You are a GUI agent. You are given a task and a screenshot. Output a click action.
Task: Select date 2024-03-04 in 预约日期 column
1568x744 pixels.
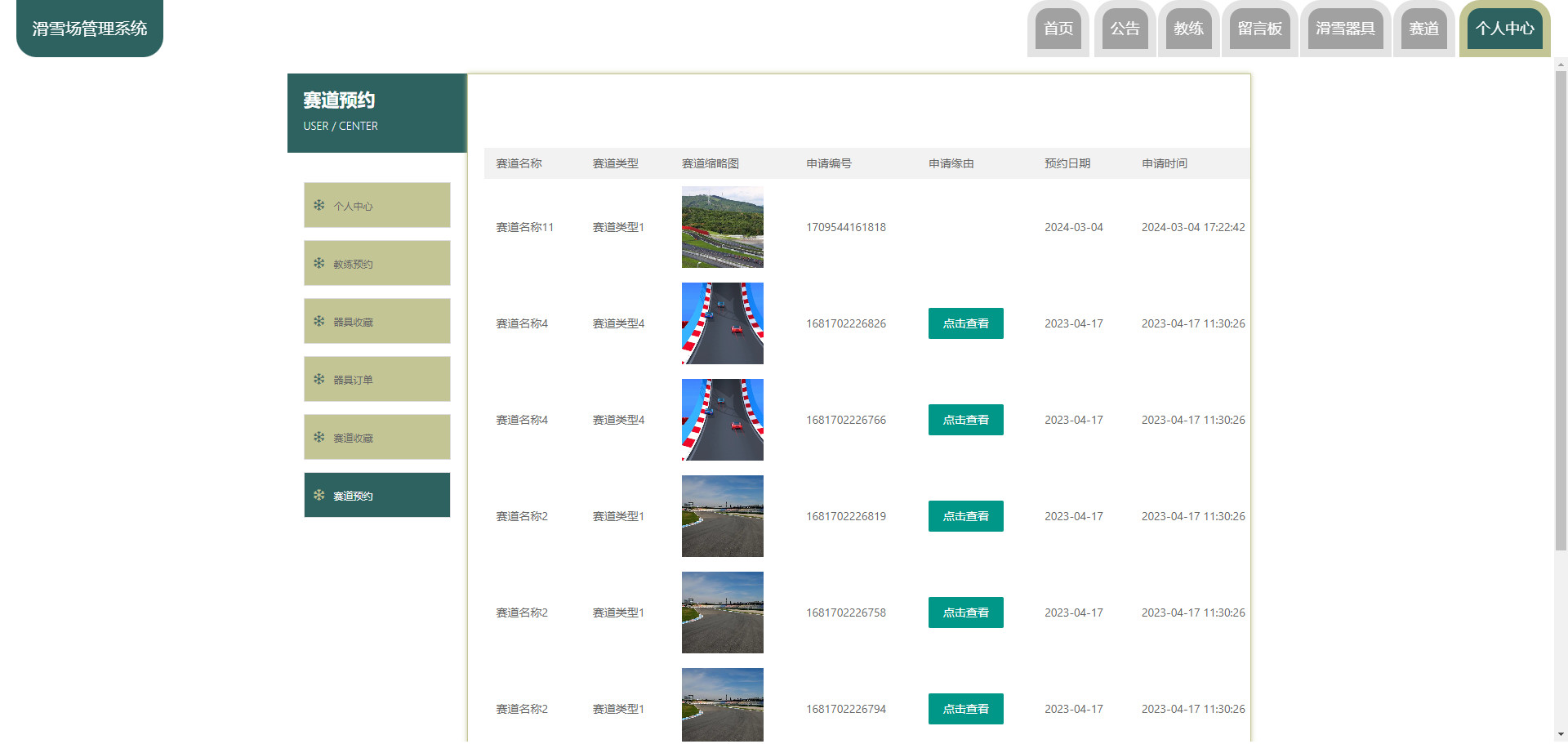coord(1074,227)
